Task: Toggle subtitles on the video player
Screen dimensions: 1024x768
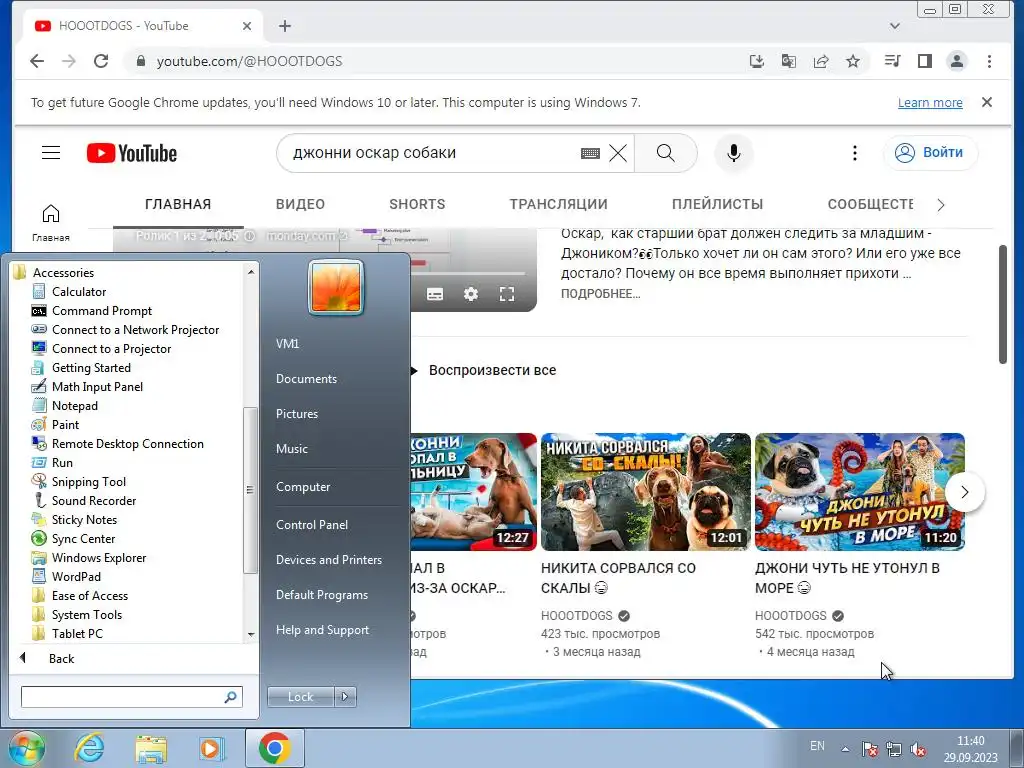Action: click(x=435, y=295)
